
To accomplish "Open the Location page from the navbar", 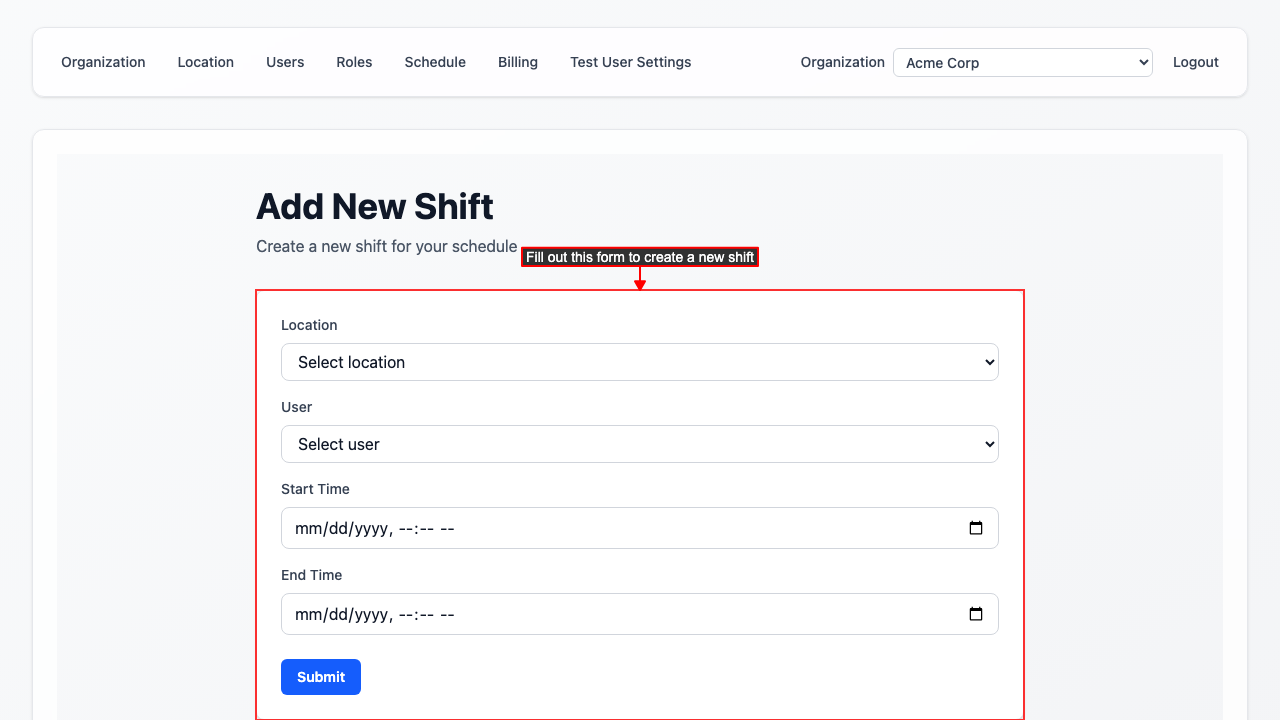I will [205, 62].
